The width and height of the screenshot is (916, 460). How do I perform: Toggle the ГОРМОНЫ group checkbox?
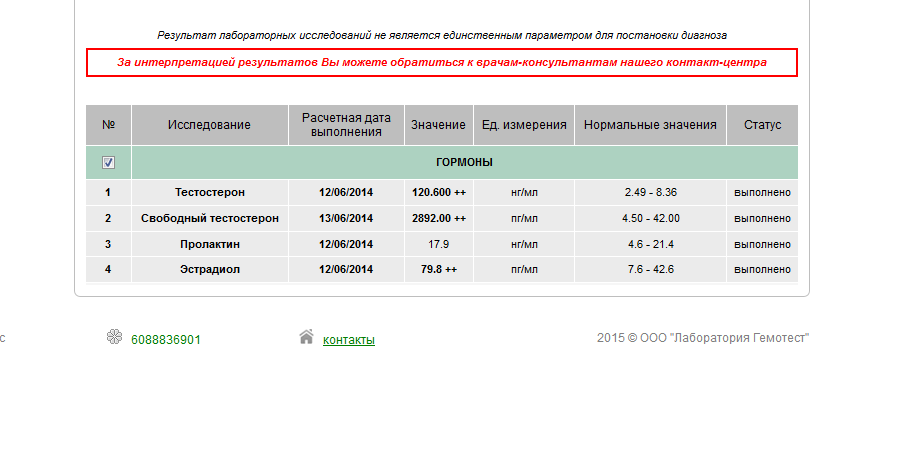click(x=108, y=162)
